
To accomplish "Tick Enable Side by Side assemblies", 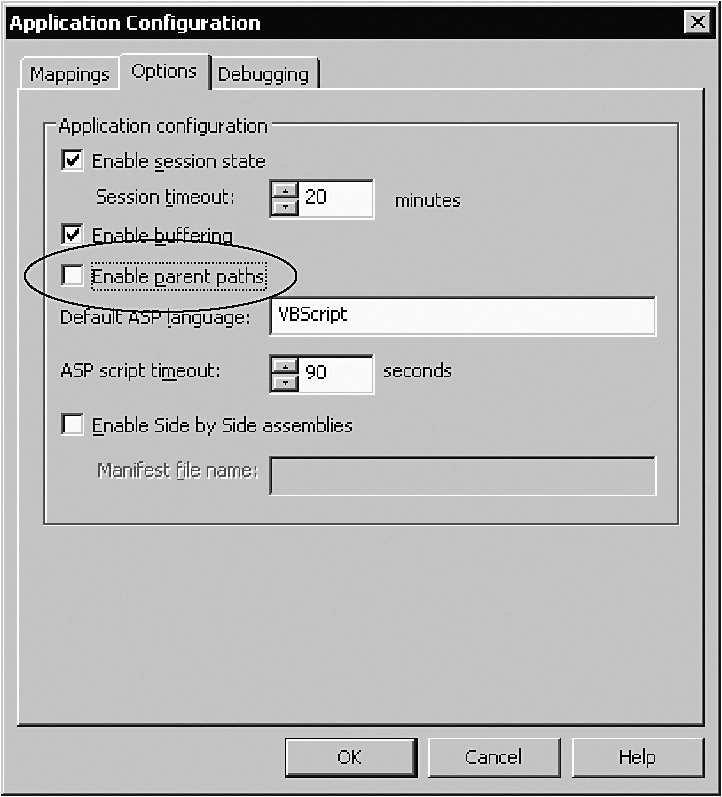I will (x=72, y=425).
